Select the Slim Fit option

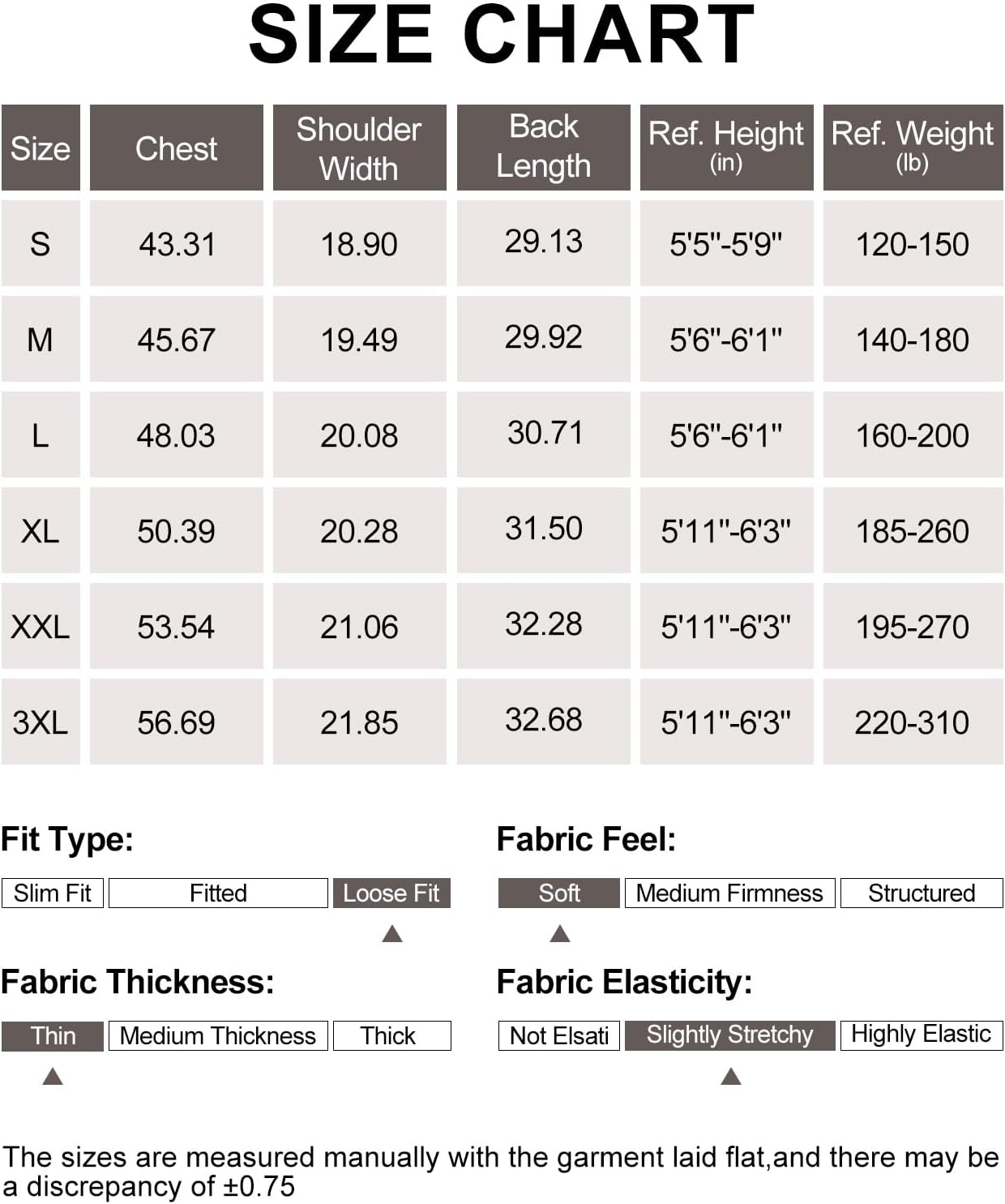pos(53,893)
